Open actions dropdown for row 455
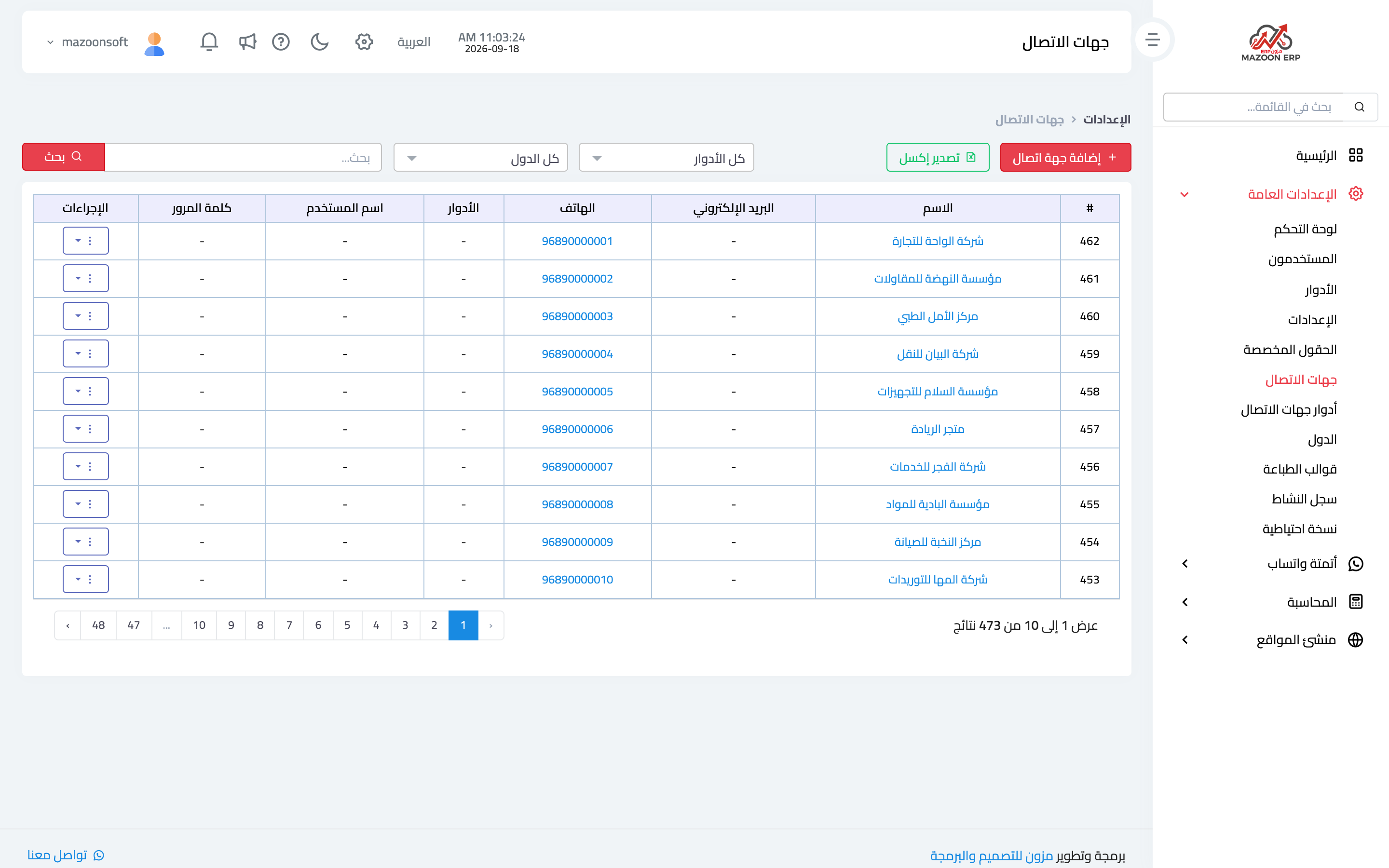 coord(85,504)
